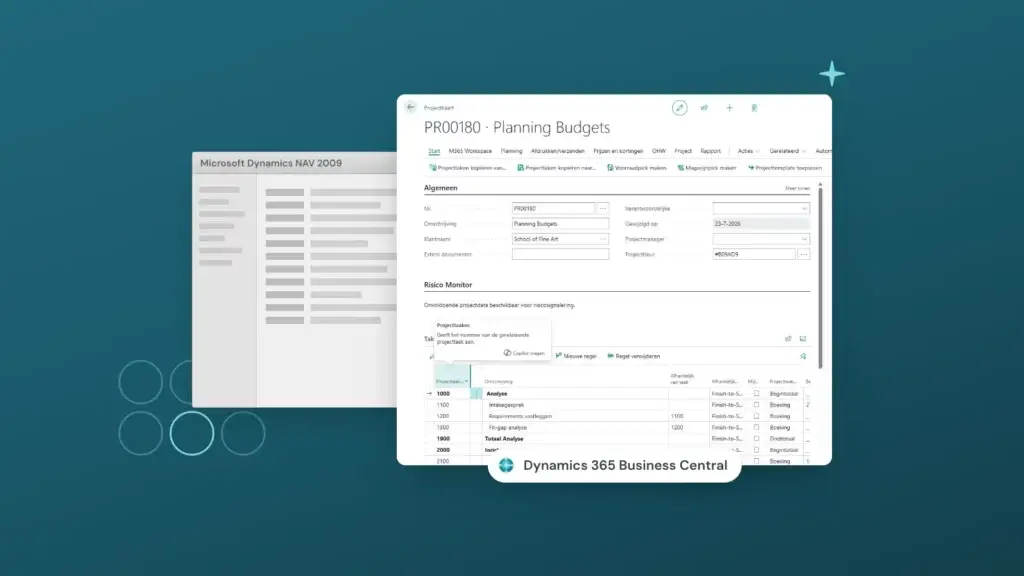This screenshot has width=1024, height=576.
Task: Open the OHW tab
Action: point(659,151)
